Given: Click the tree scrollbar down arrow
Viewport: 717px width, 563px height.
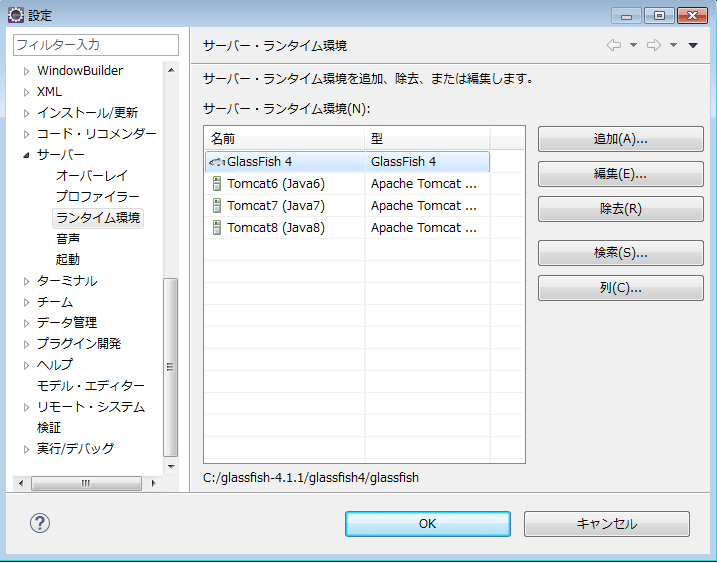Looking at the screenshot, I should [171, 466].
